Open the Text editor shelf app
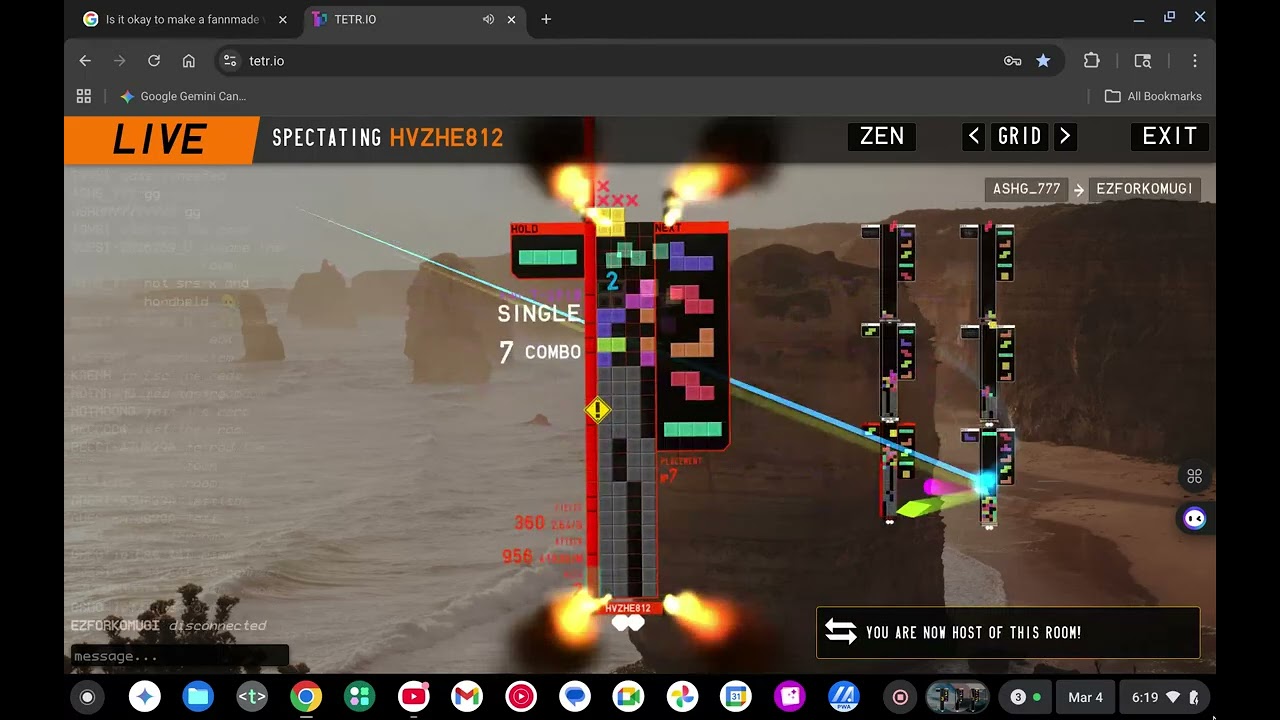 pyautogui.click(x=252, y=697)
